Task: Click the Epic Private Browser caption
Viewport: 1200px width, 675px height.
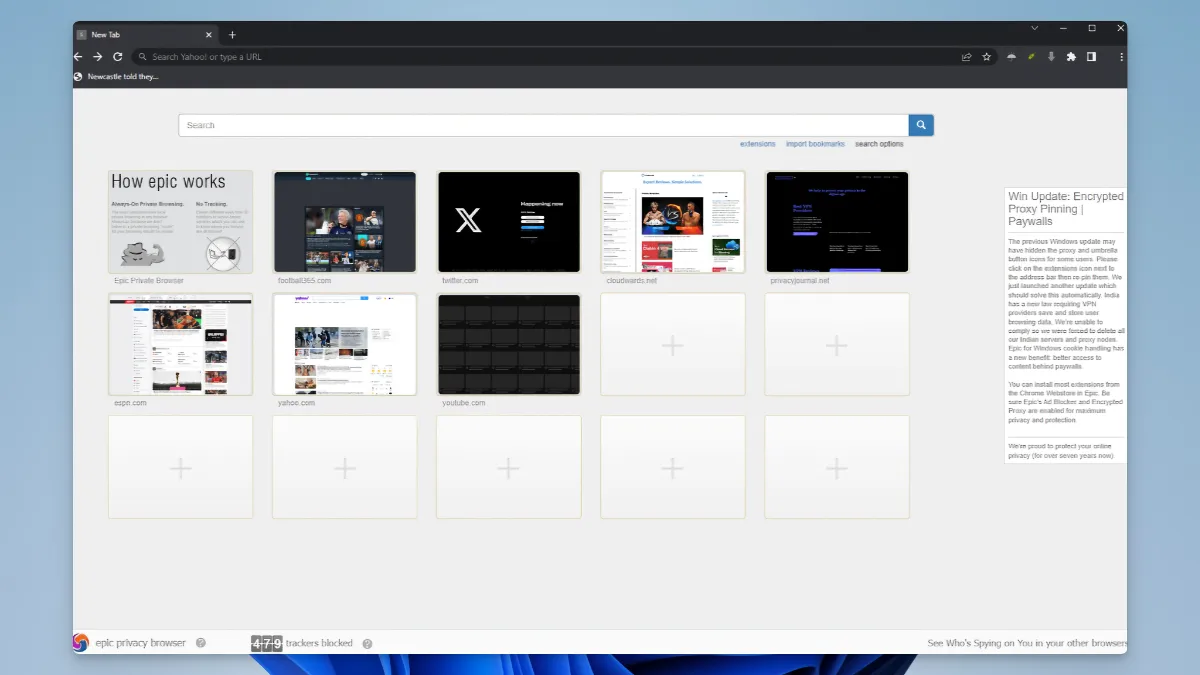Action: (149, 281)
